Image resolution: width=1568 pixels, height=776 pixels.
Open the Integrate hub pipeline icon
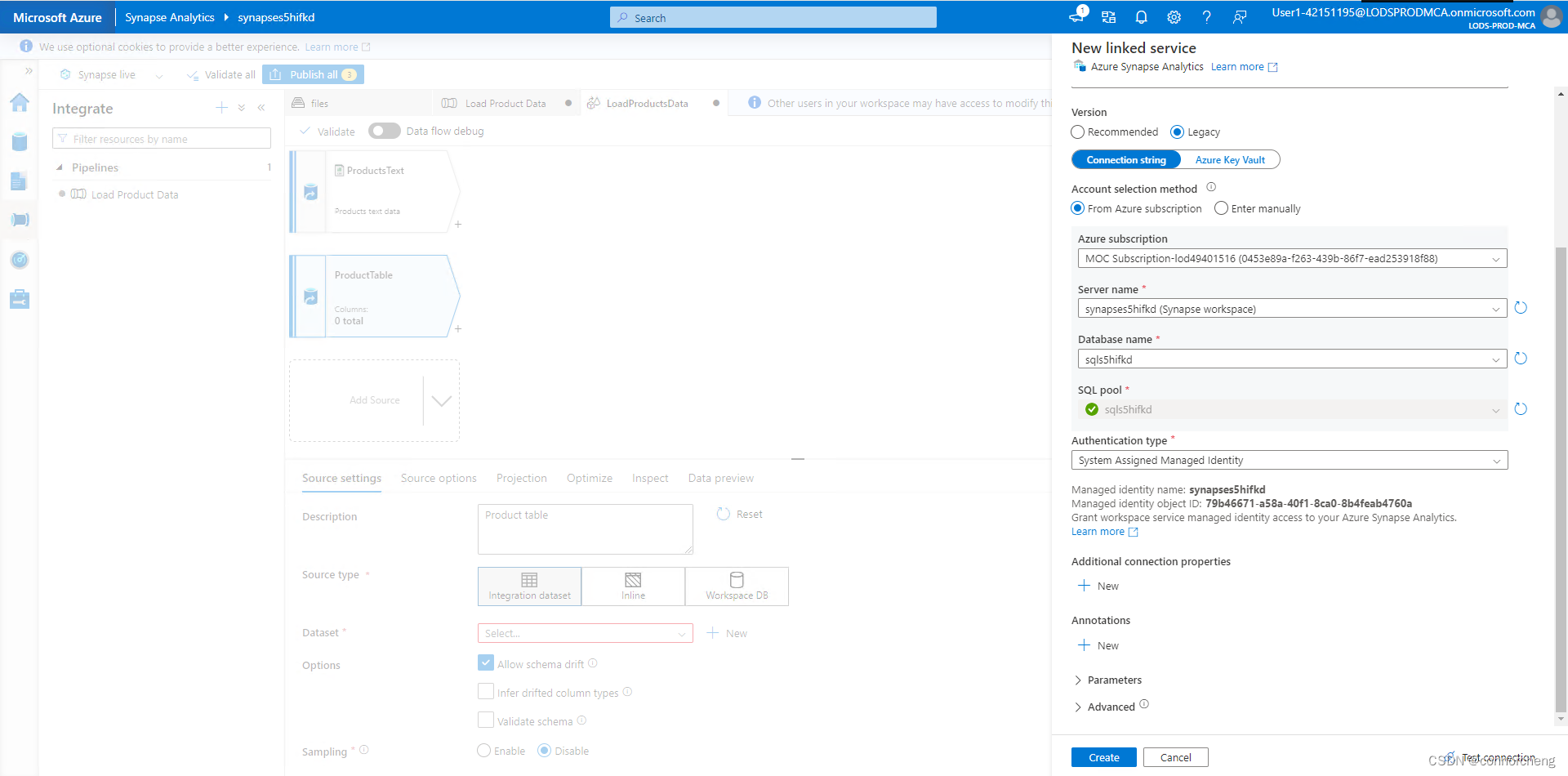pyautogui.click(x=20, y=220)
